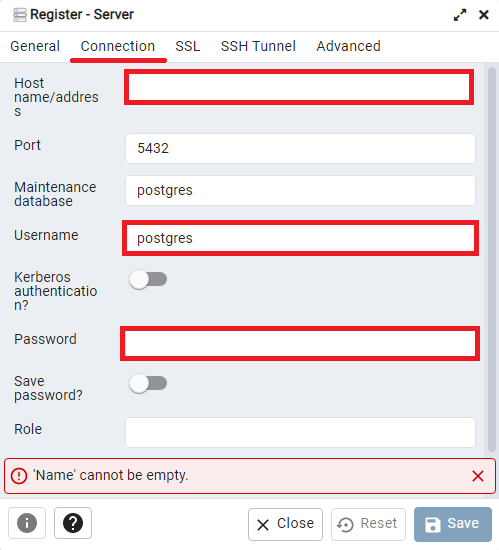The width and height of the screenshot is (499, 550).
Task: Select the Advanced tab
Action: 348,46
